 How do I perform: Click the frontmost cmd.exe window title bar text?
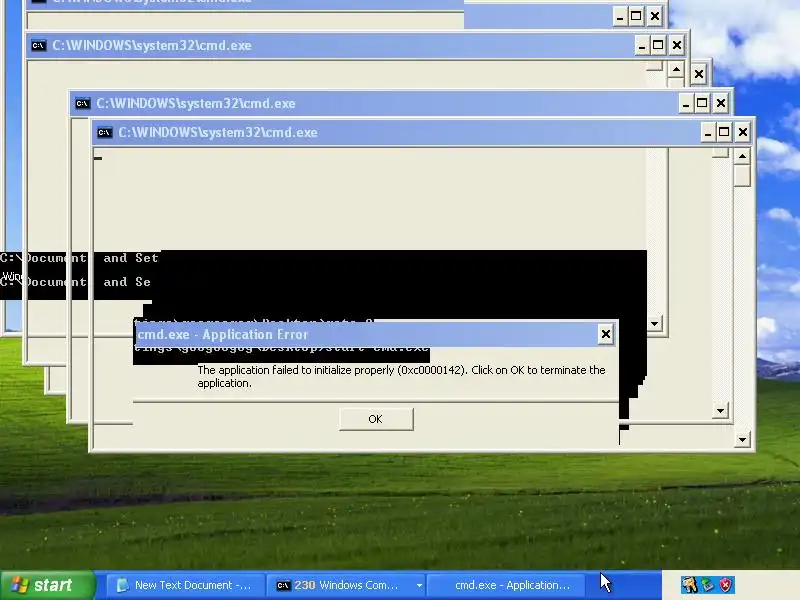point(218,133)
